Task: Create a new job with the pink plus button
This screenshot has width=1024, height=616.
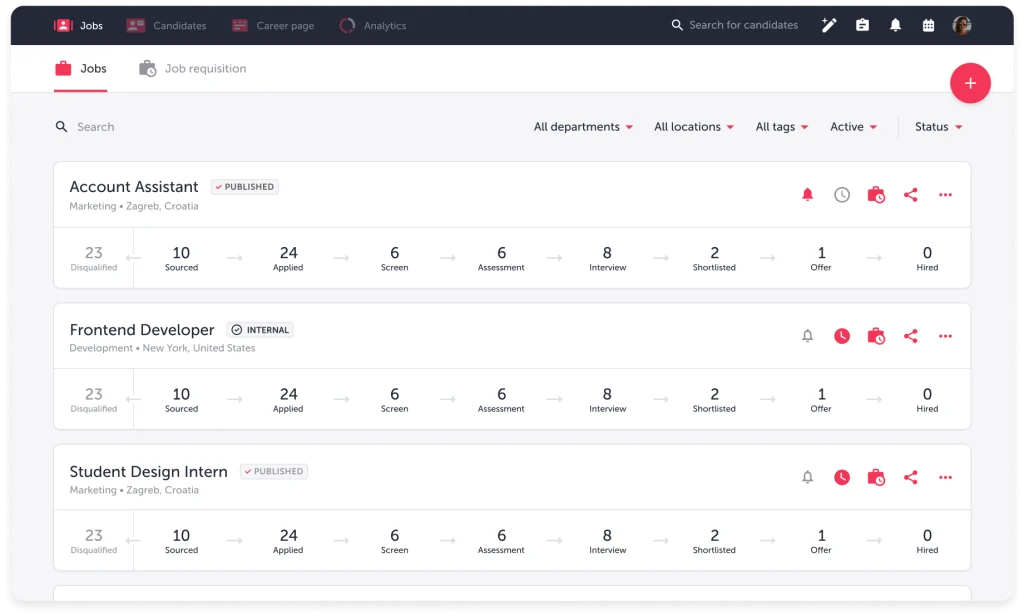Action: [970, 83]
